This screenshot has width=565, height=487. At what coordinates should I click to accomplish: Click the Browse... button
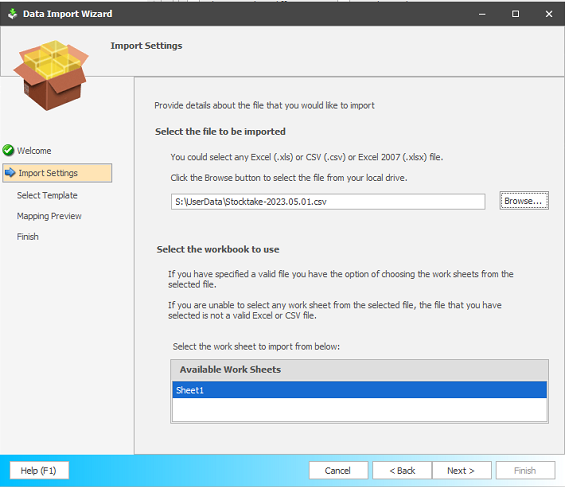coord(524,201)
